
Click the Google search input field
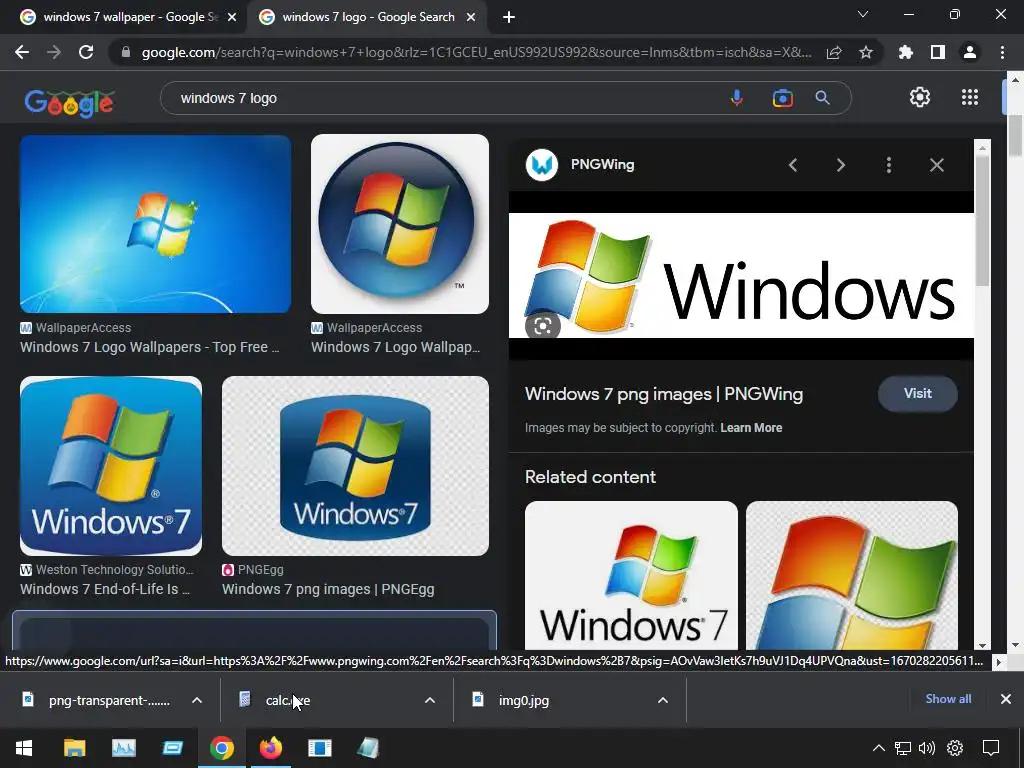click(444, 98)
